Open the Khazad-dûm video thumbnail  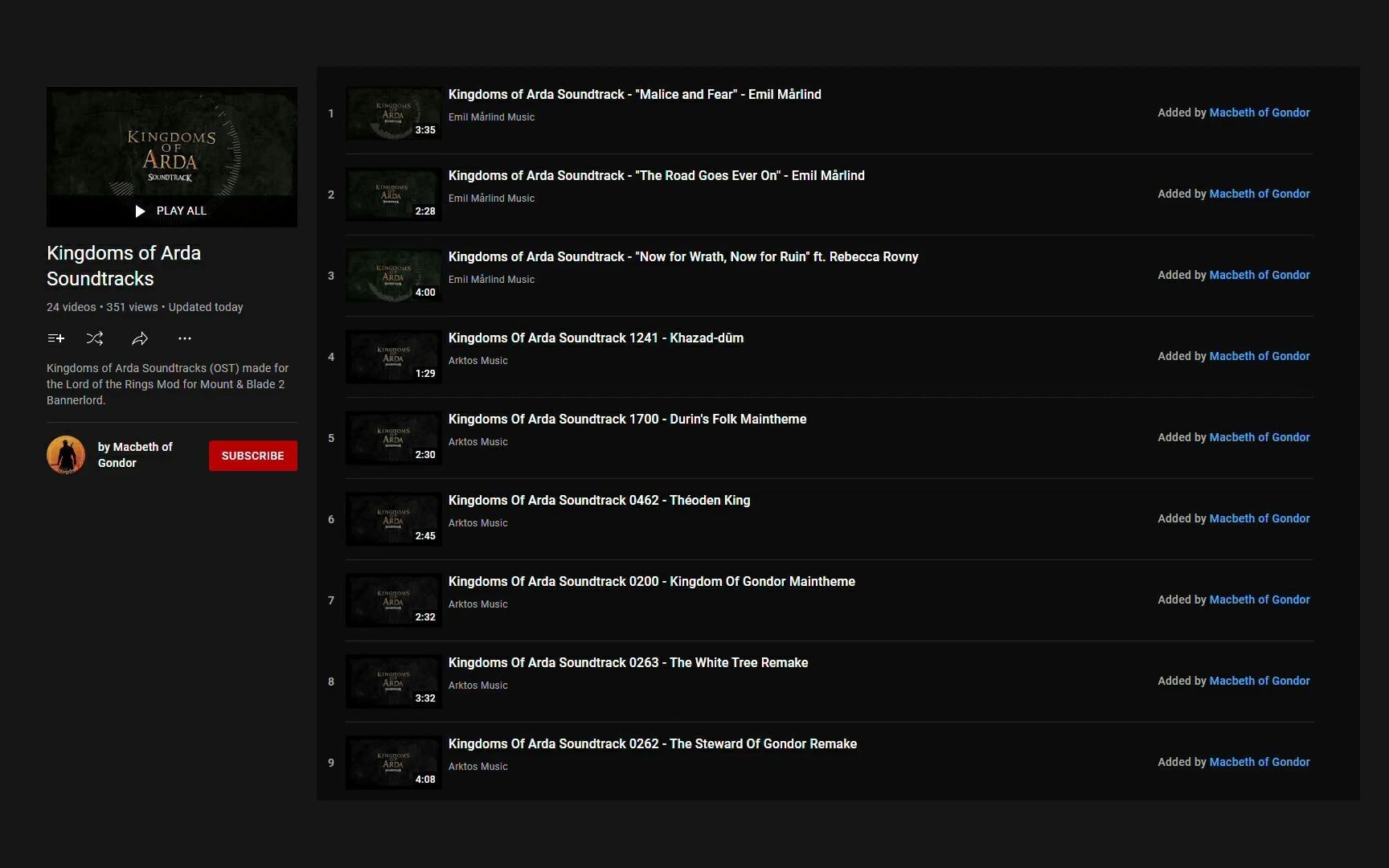(394, 357)
